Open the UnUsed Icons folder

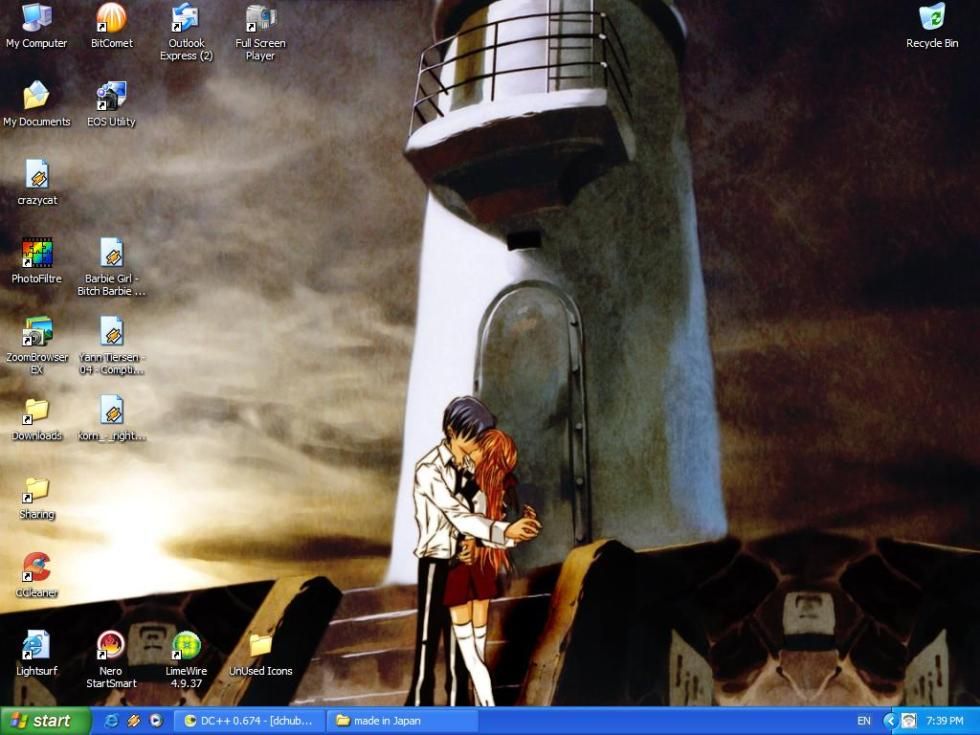261,654
